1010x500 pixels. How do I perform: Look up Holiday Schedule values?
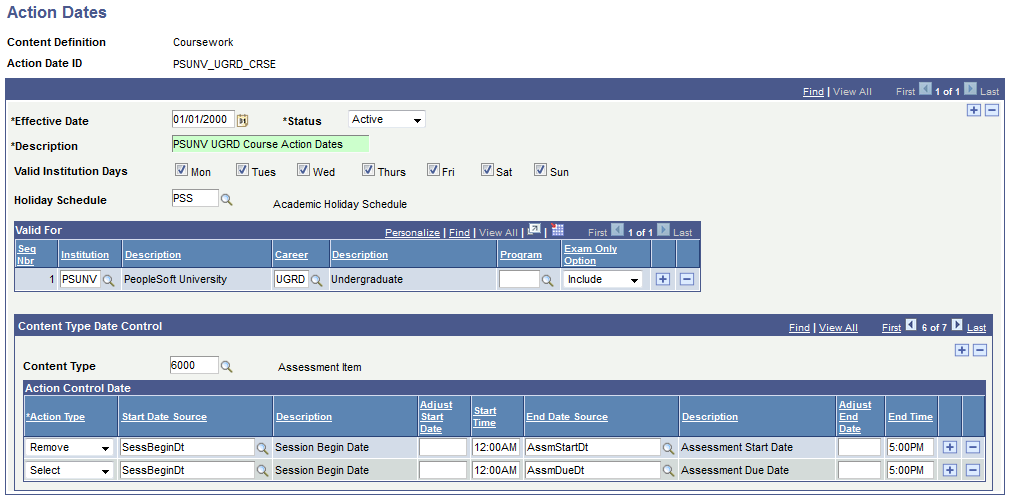click(x=226, y=200)
